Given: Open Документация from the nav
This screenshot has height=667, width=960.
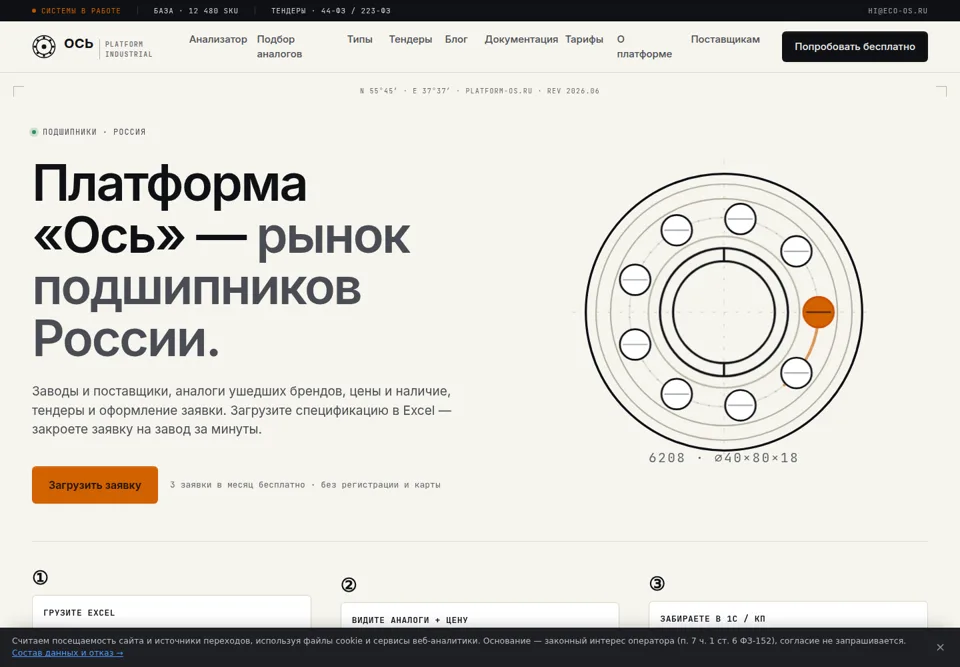Looking at the screenshot, I should point(521,39).
